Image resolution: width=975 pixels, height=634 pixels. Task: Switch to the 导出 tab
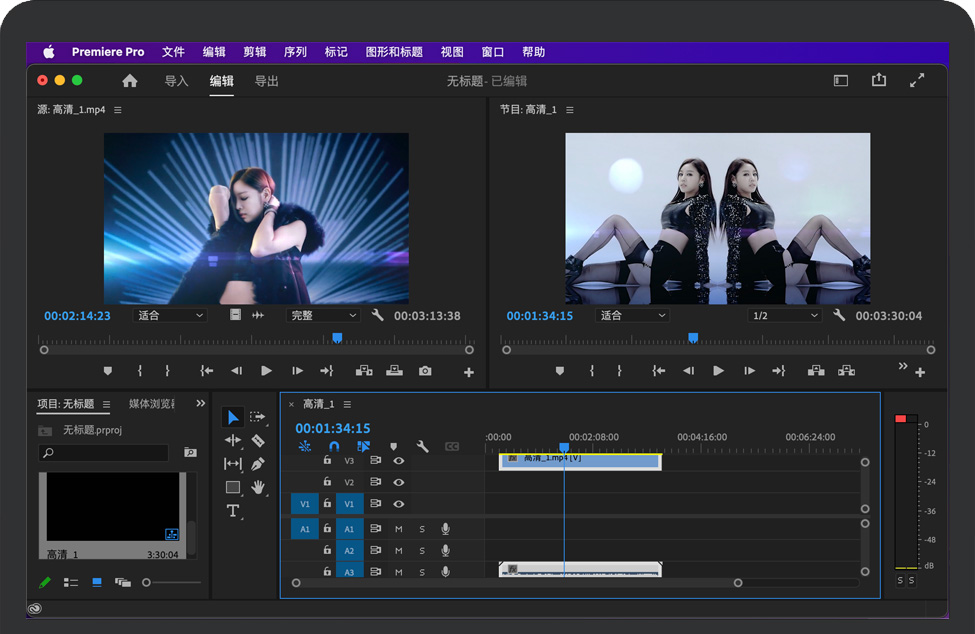267,81
